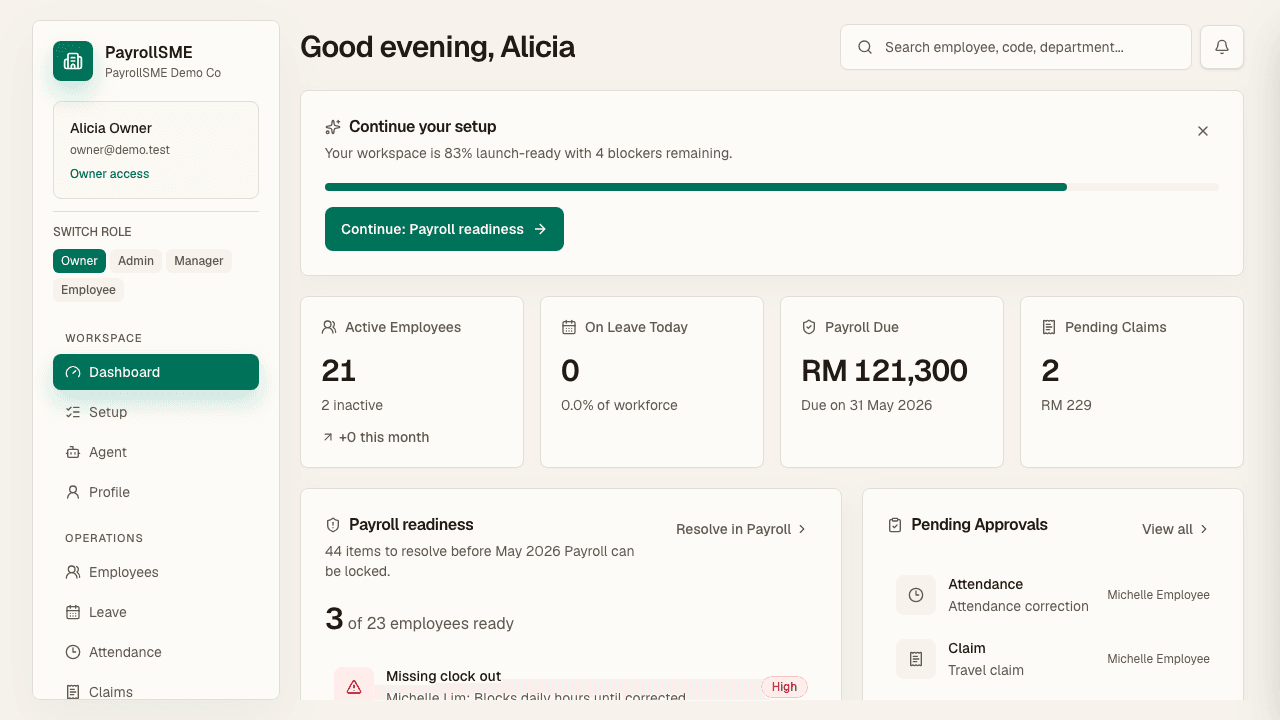Click the setup progress bar

pyautogui.click(x=772, y=187)
